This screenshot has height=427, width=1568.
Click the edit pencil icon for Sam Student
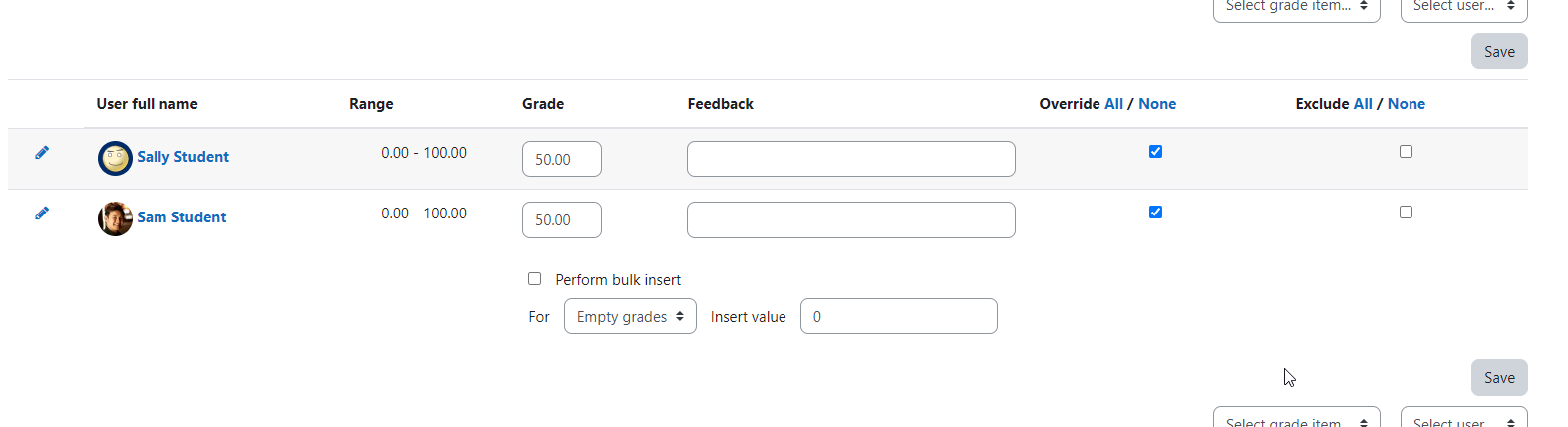[x=42, y=213]
